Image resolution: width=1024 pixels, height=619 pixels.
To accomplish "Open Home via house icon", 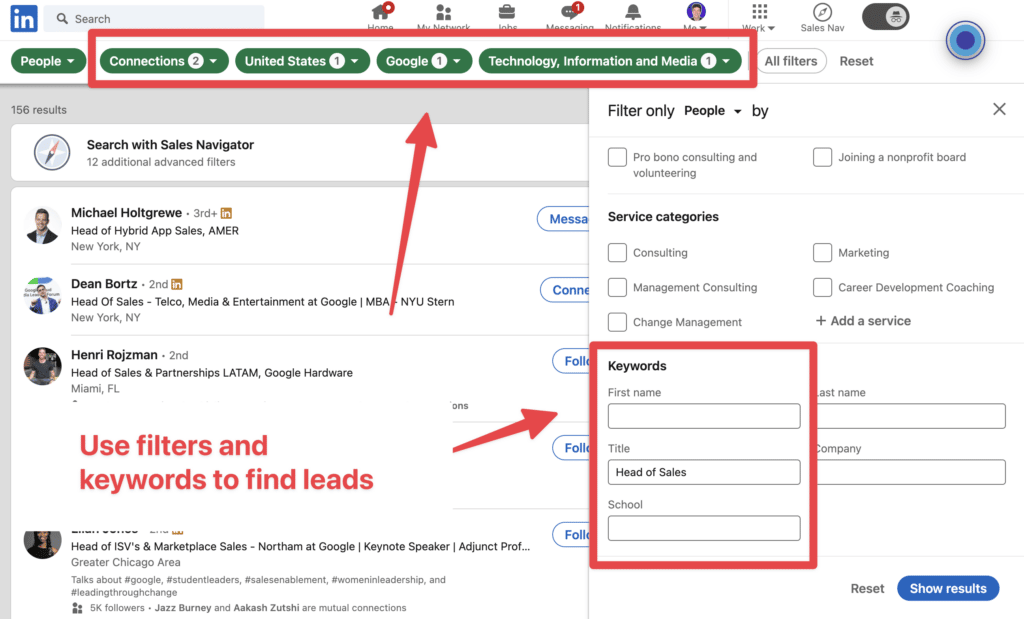I will pos(381,12).
